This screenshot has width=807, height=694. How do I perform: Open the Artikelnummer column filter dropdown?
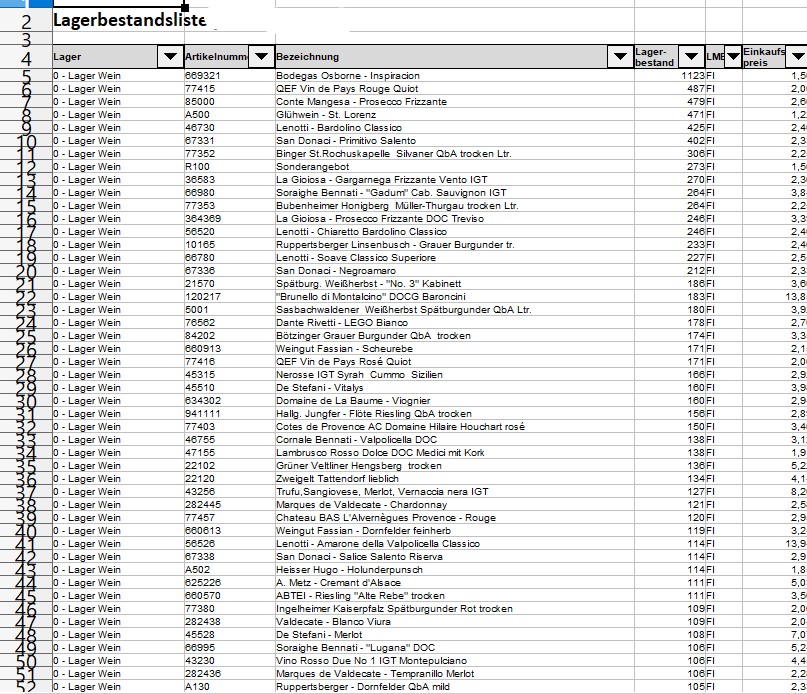tap(261, 57)
